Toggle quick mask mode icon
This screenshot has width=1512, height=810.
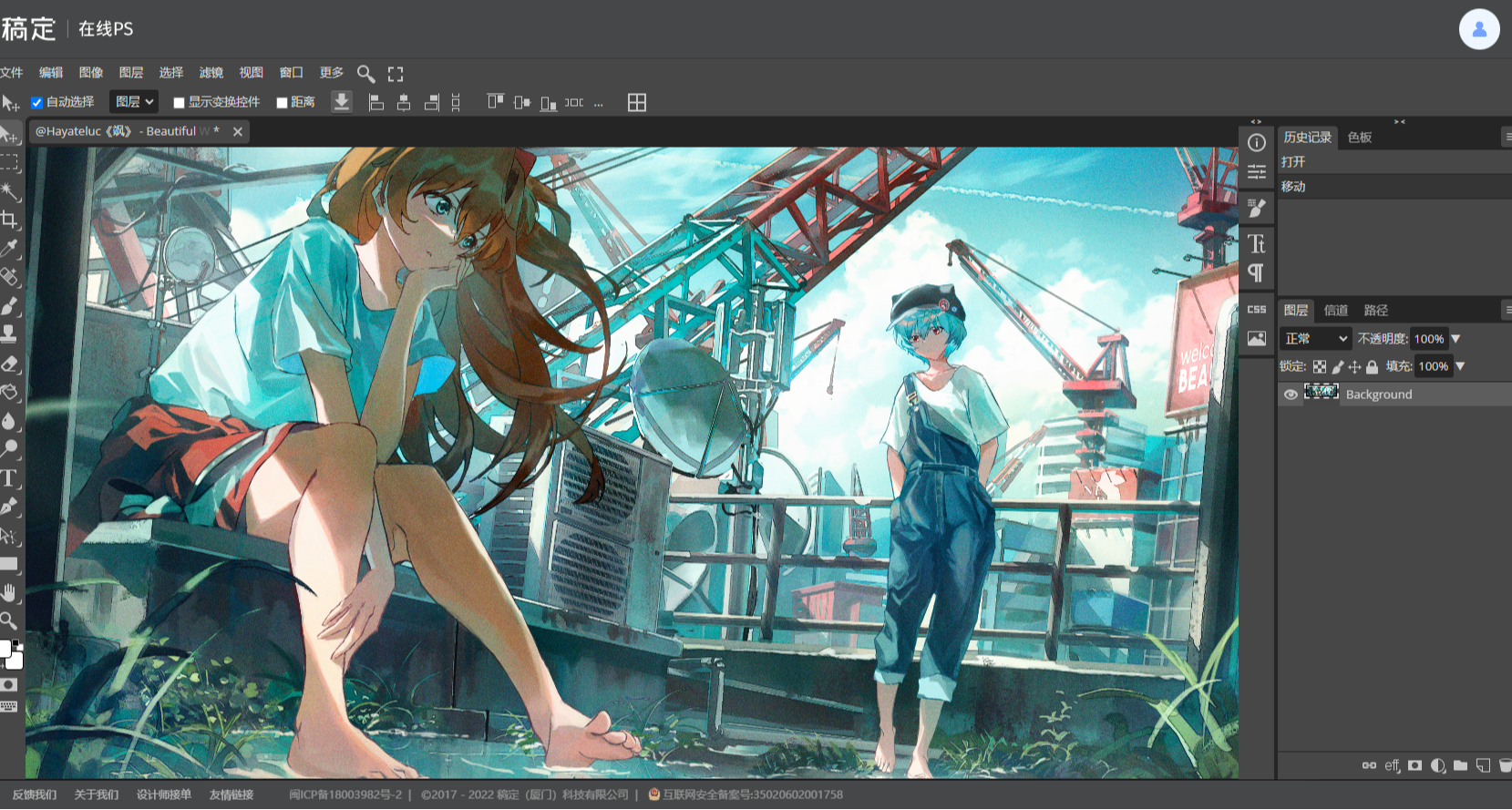[9, 684]
